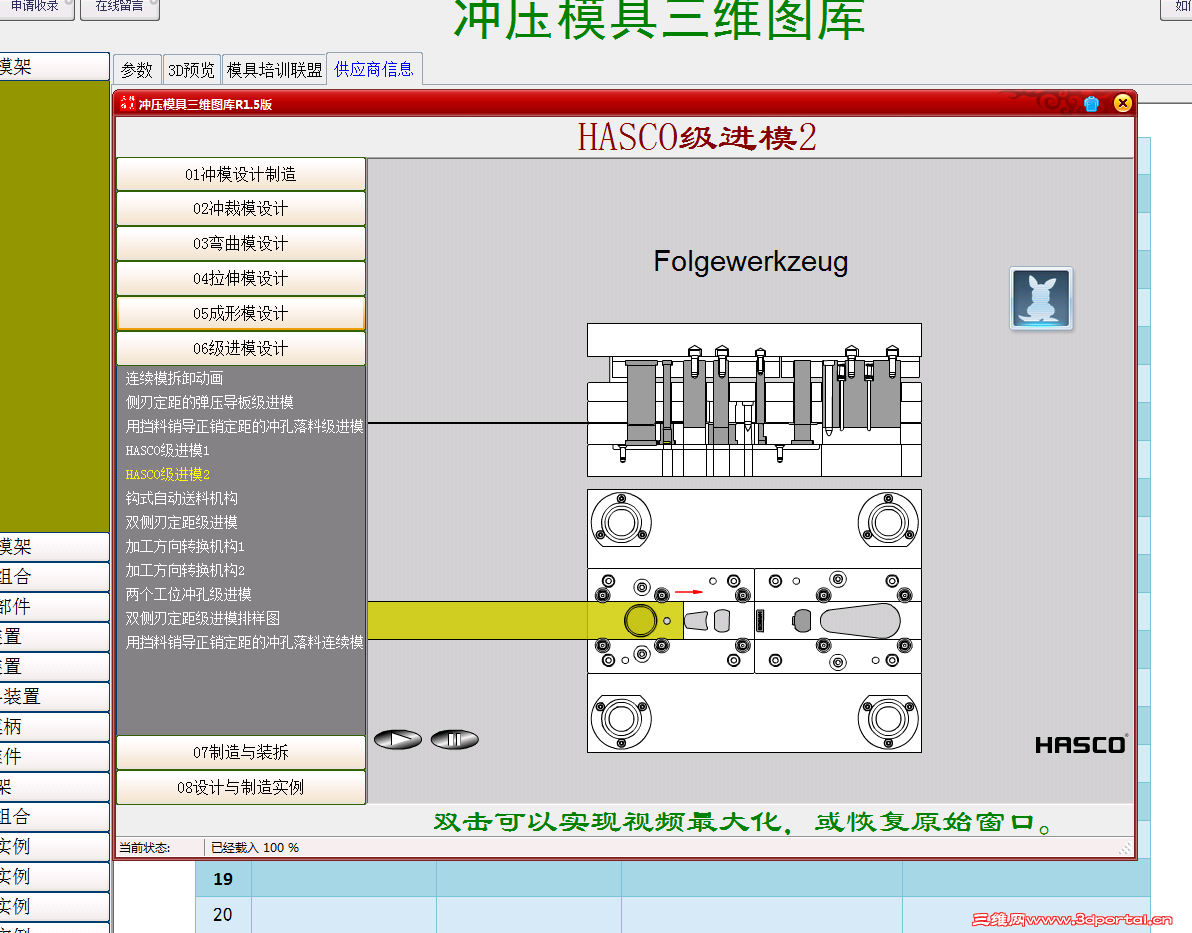1192x933 pixels.
Task: Click the 当前状态 status label
Action: tap(144, 847)
